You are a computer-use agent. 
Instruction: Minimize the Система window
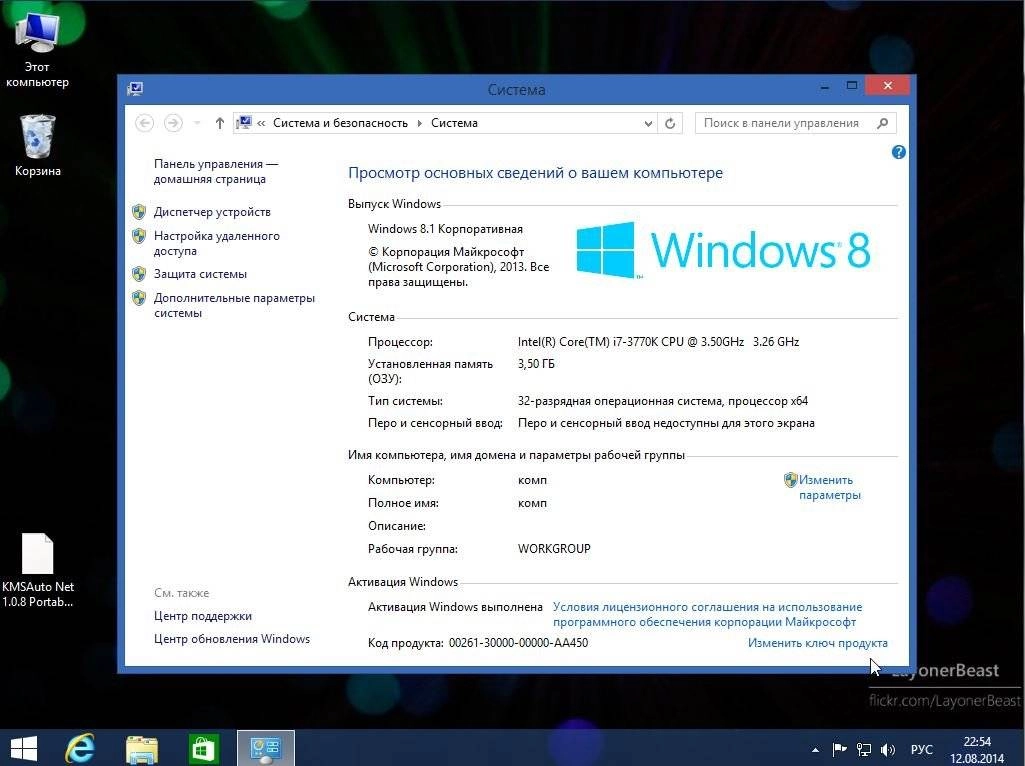coord(825,86)
